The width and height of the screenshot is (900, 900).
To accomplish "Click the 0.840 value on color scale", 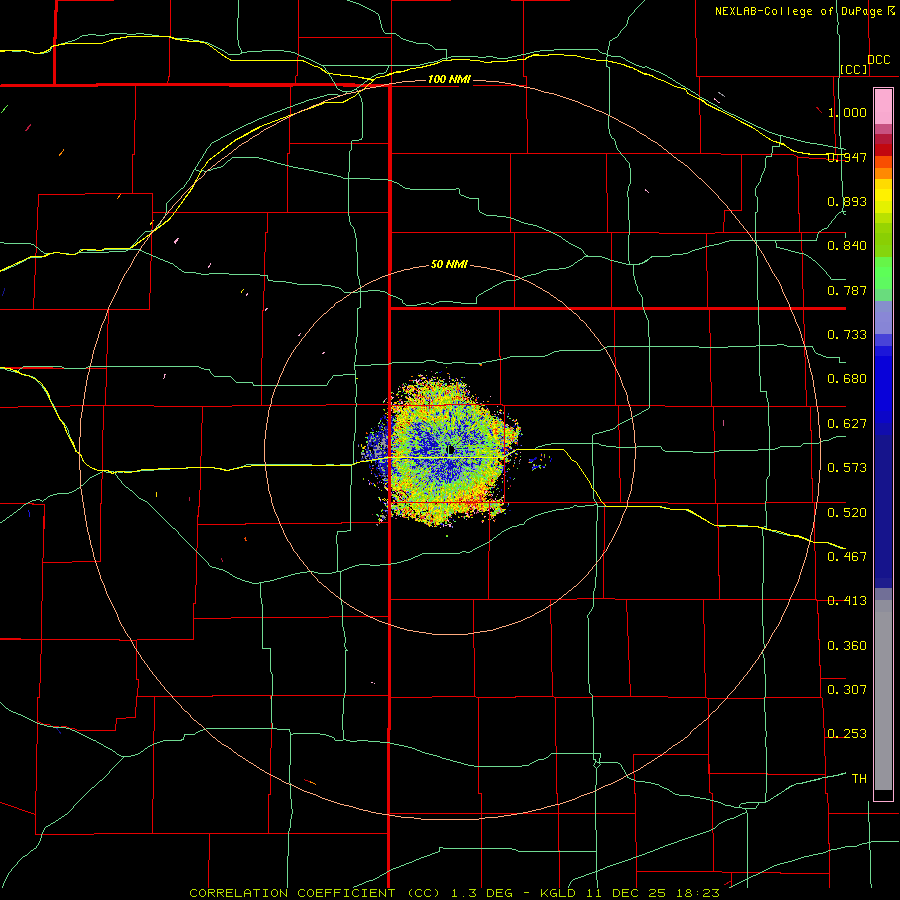I will point(847,246).
